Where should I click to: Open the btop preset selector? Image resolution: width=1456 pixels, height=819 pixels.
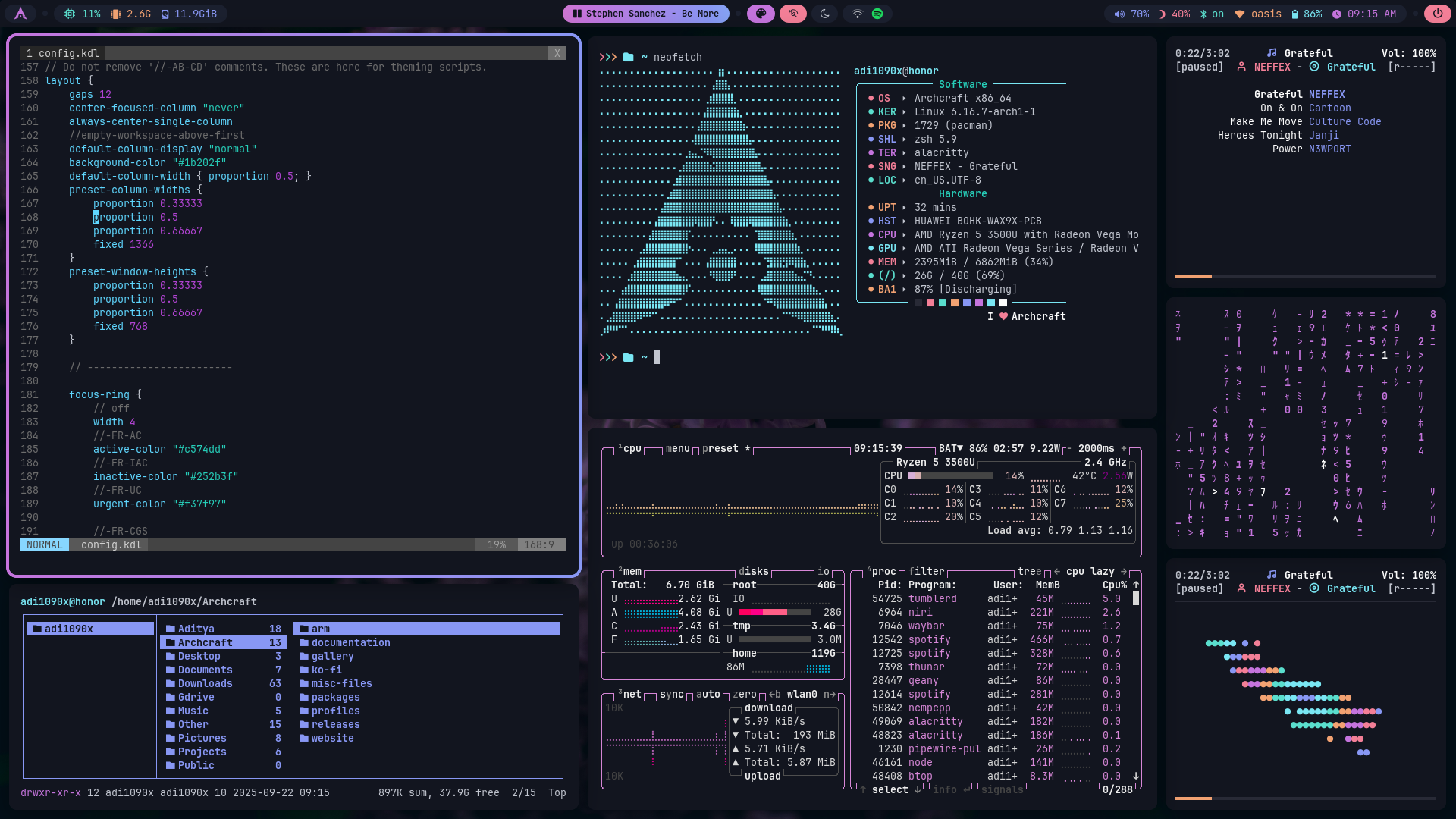(x=720, y=449)
